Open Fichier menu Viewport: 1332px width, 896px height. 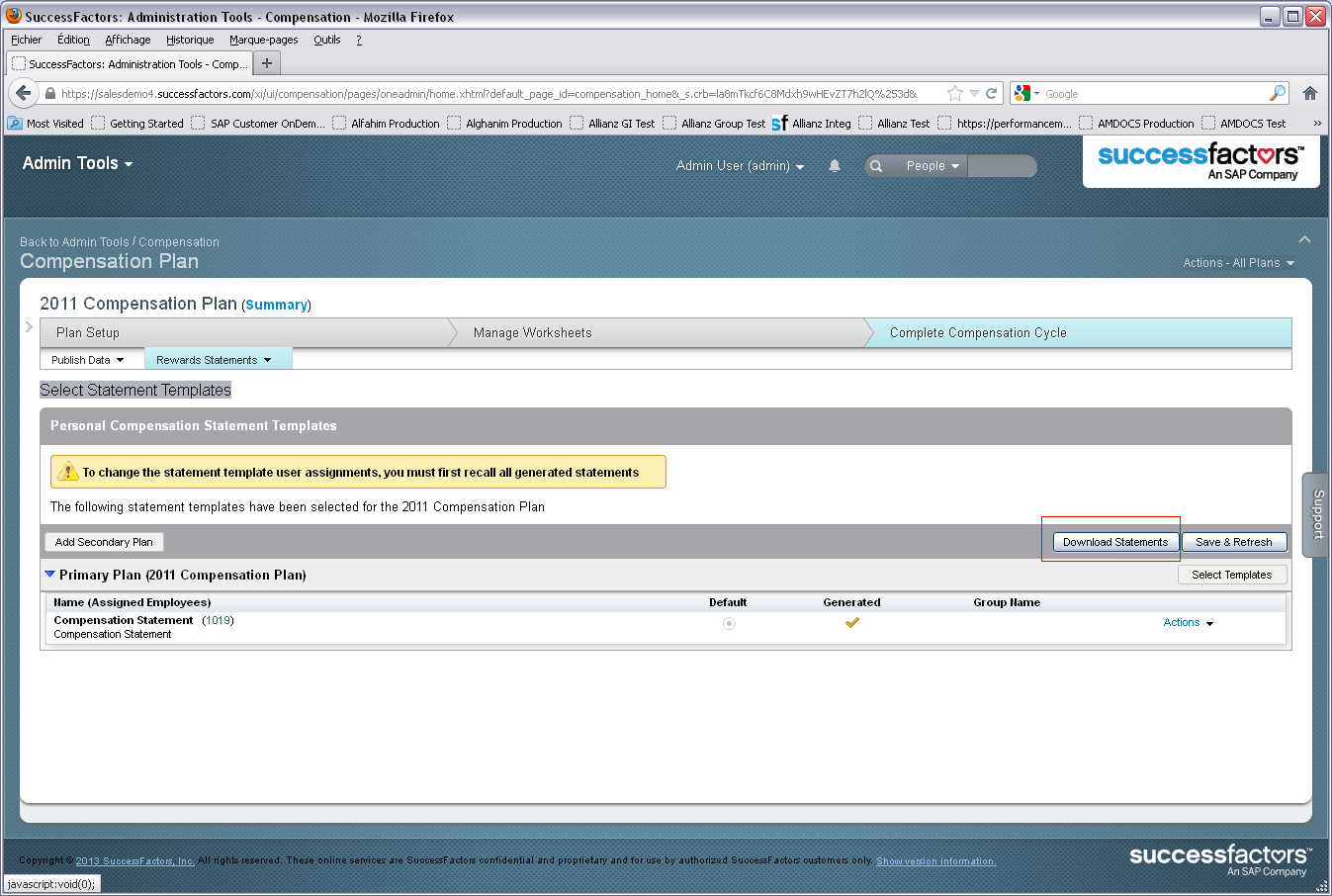27,40
